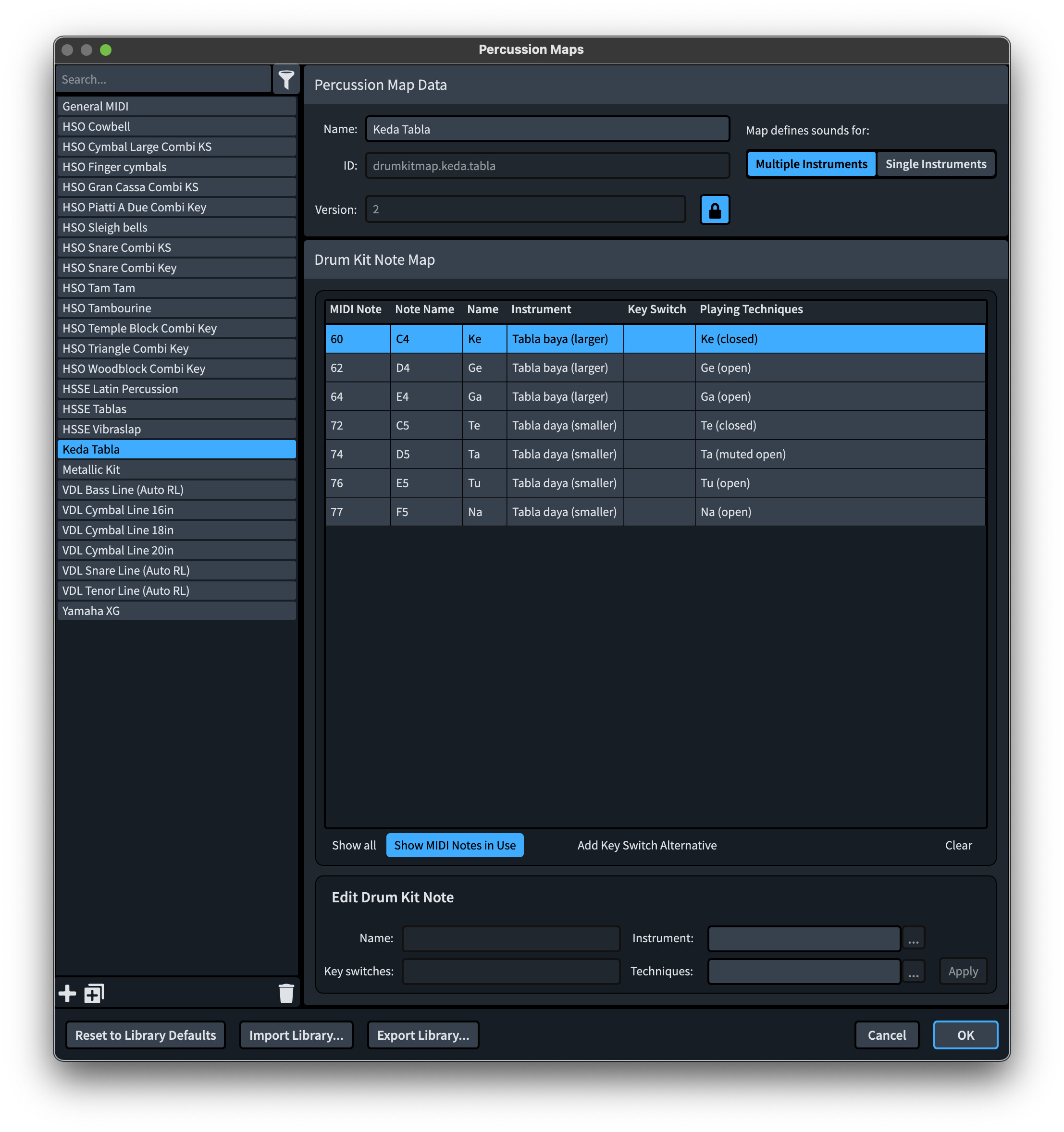Click Export Library button
Screen dimensions: 1064x1132
(422, 1034)
